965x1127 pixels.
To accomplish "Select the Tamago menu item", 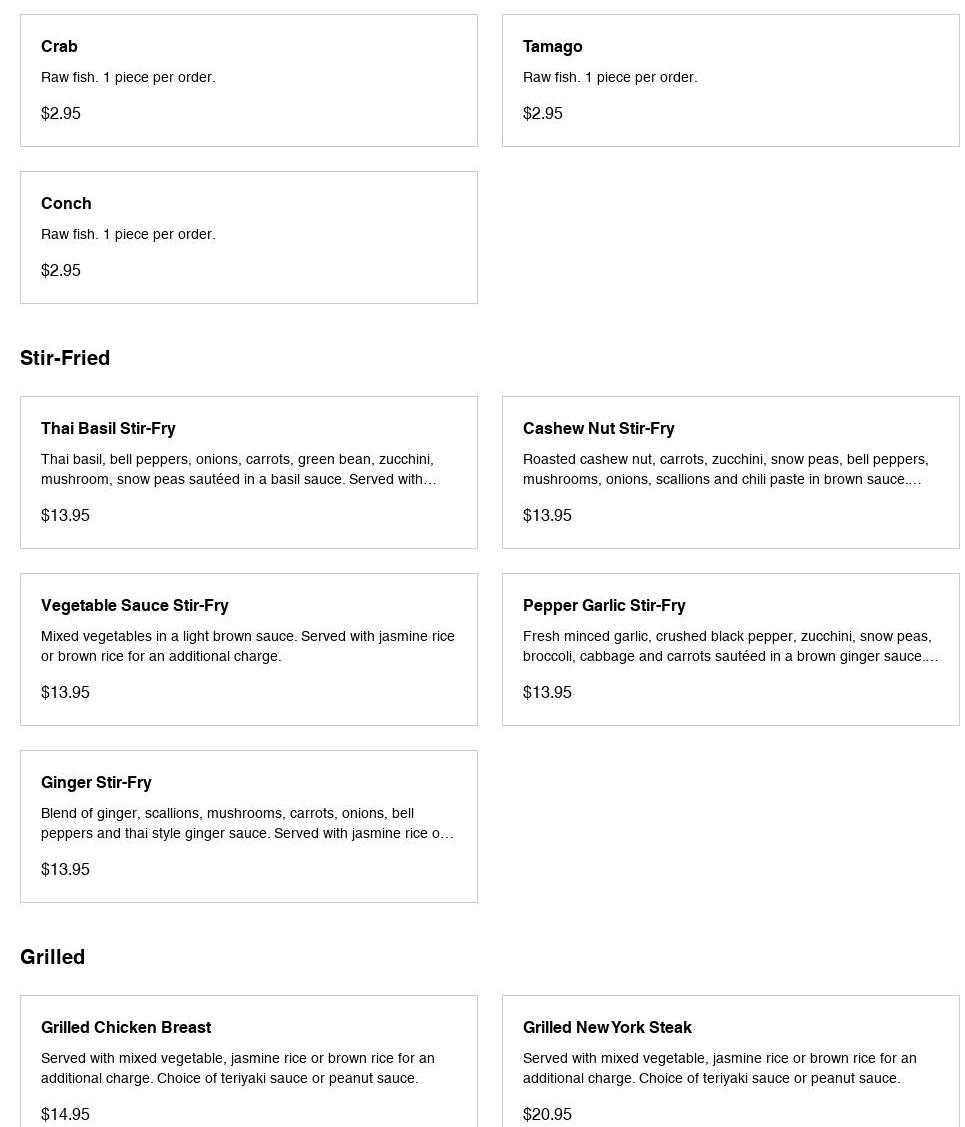I will point(730,80).
